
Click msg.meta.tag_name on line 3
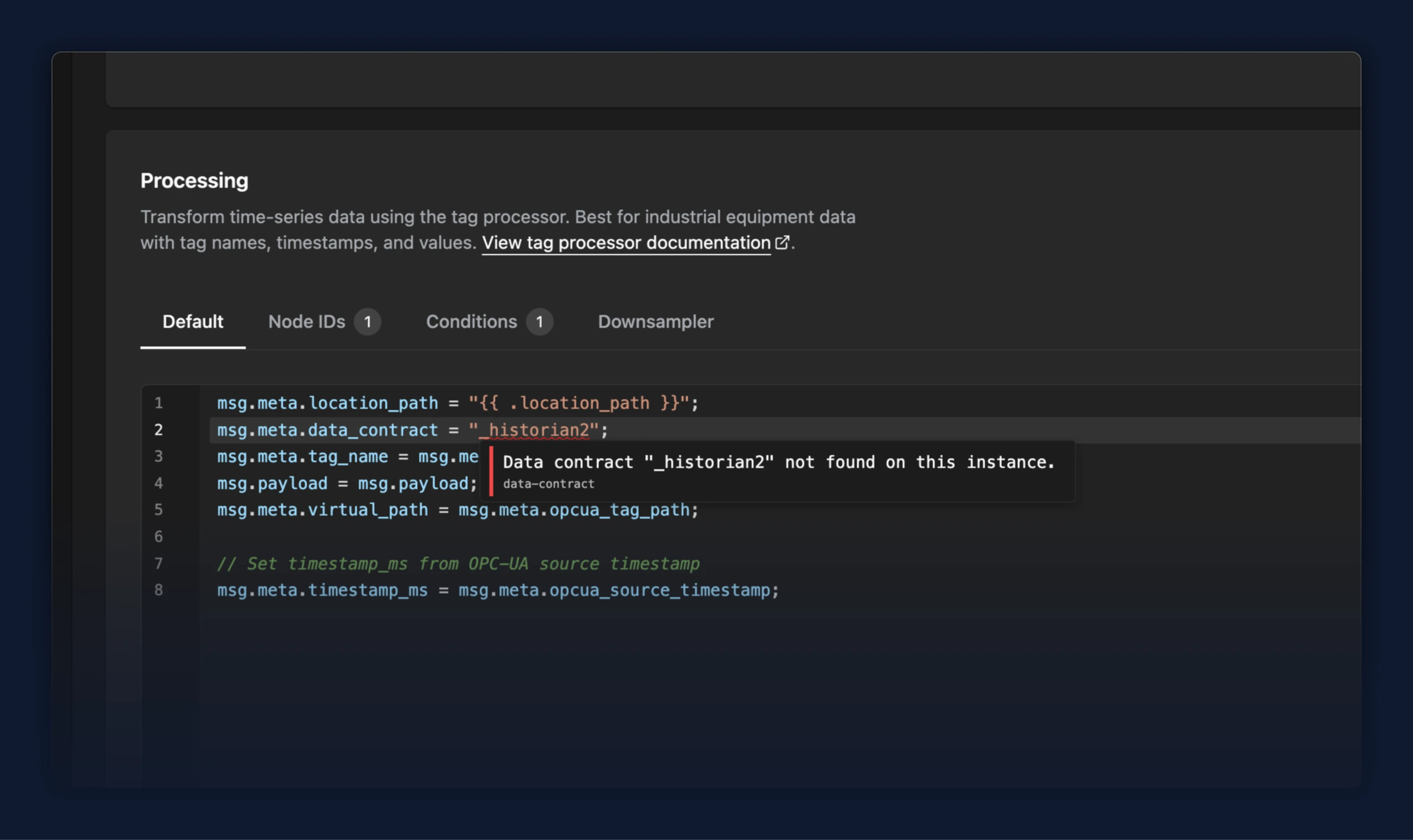[x=302, y=456]
